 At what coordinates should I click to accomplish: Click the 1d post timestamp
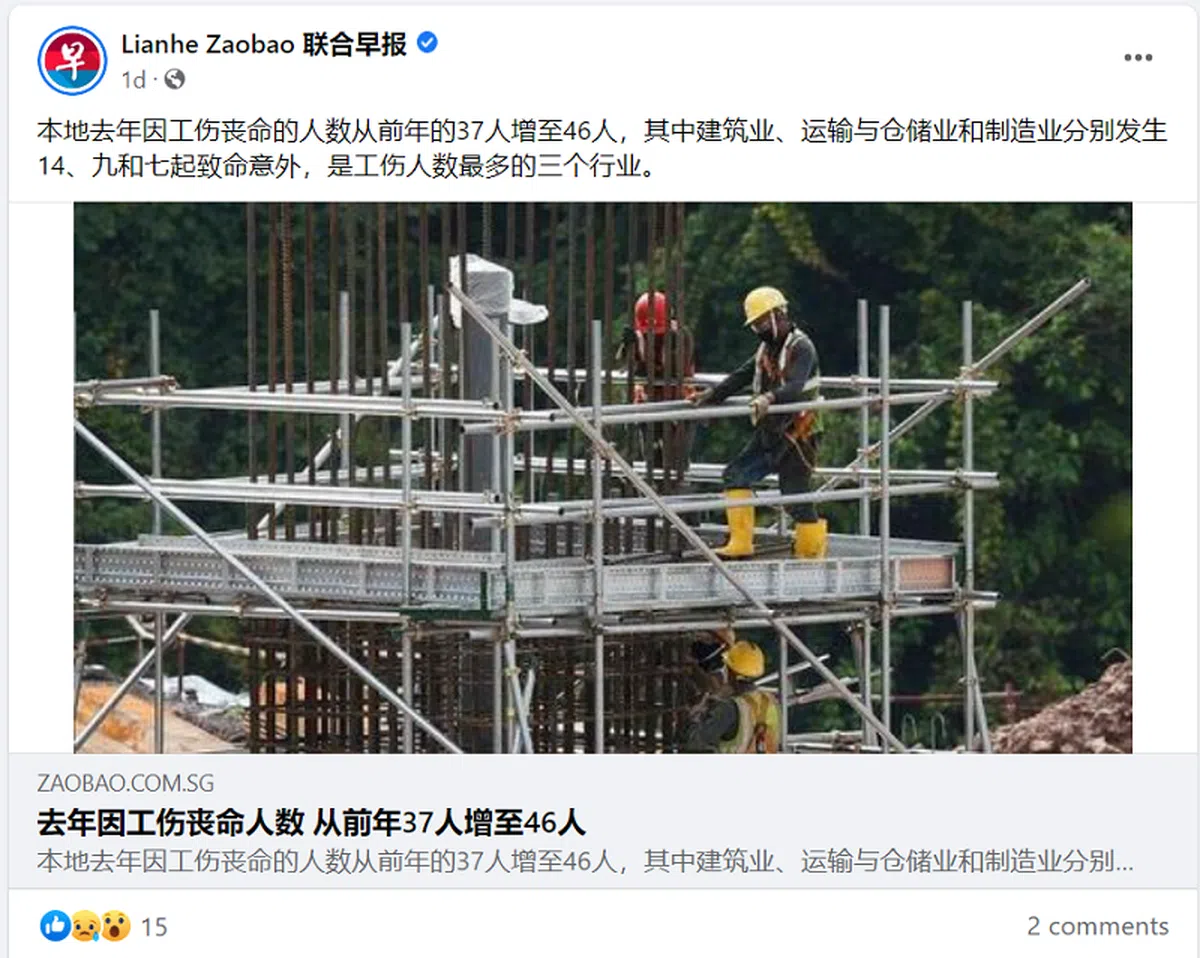coord(133,79)
